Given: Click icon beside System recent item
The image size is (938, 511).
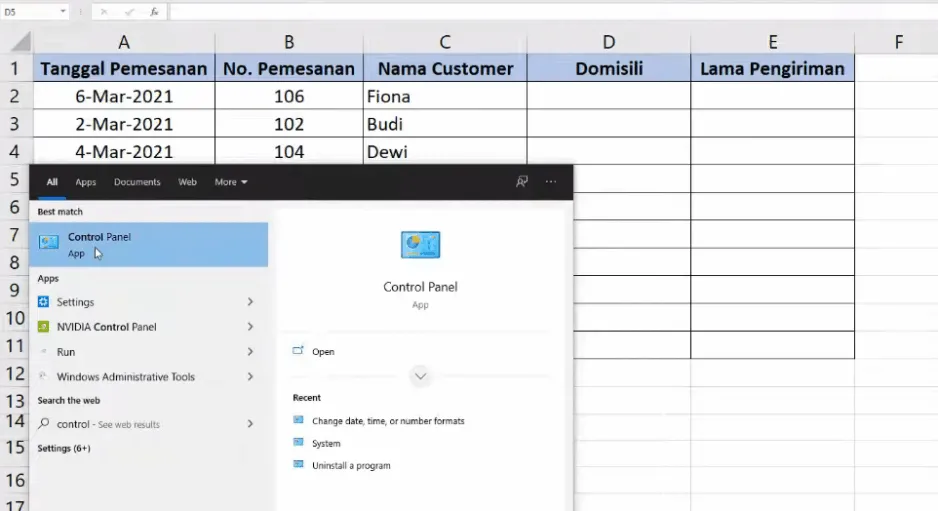Looking at the screenshot, I should [298, 442].
